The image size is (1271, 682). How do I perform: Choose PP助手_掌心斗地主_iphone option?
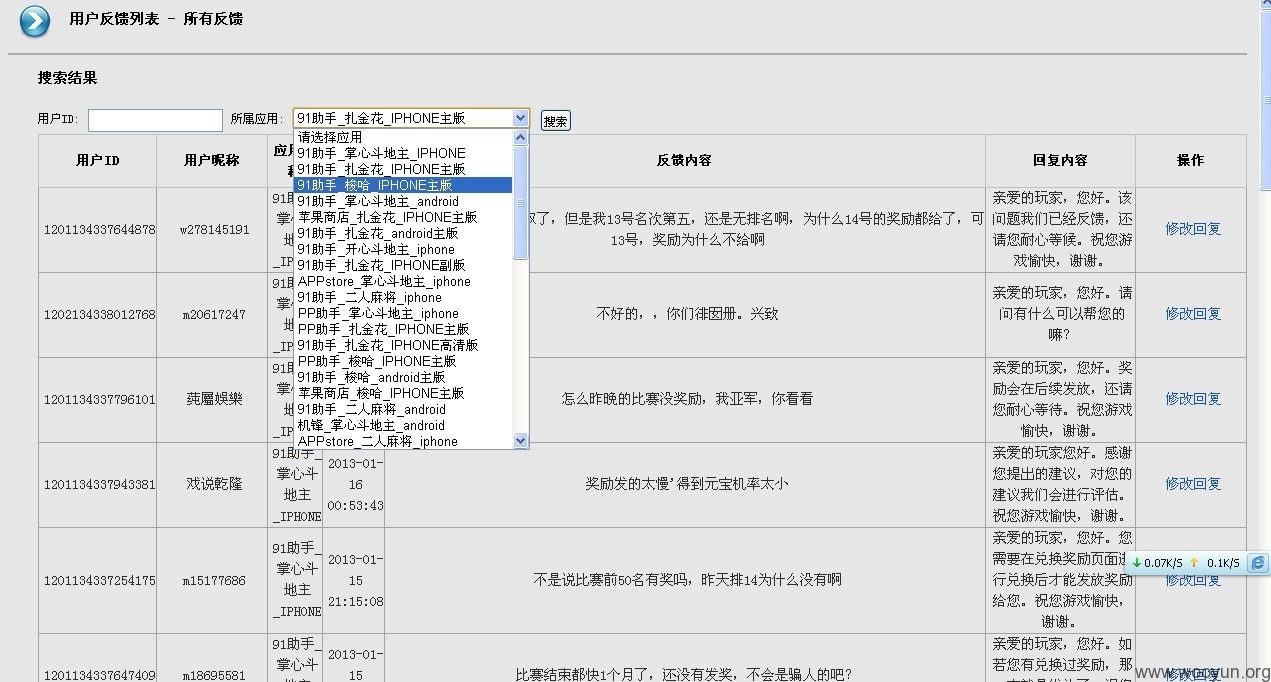coord(403,313)
